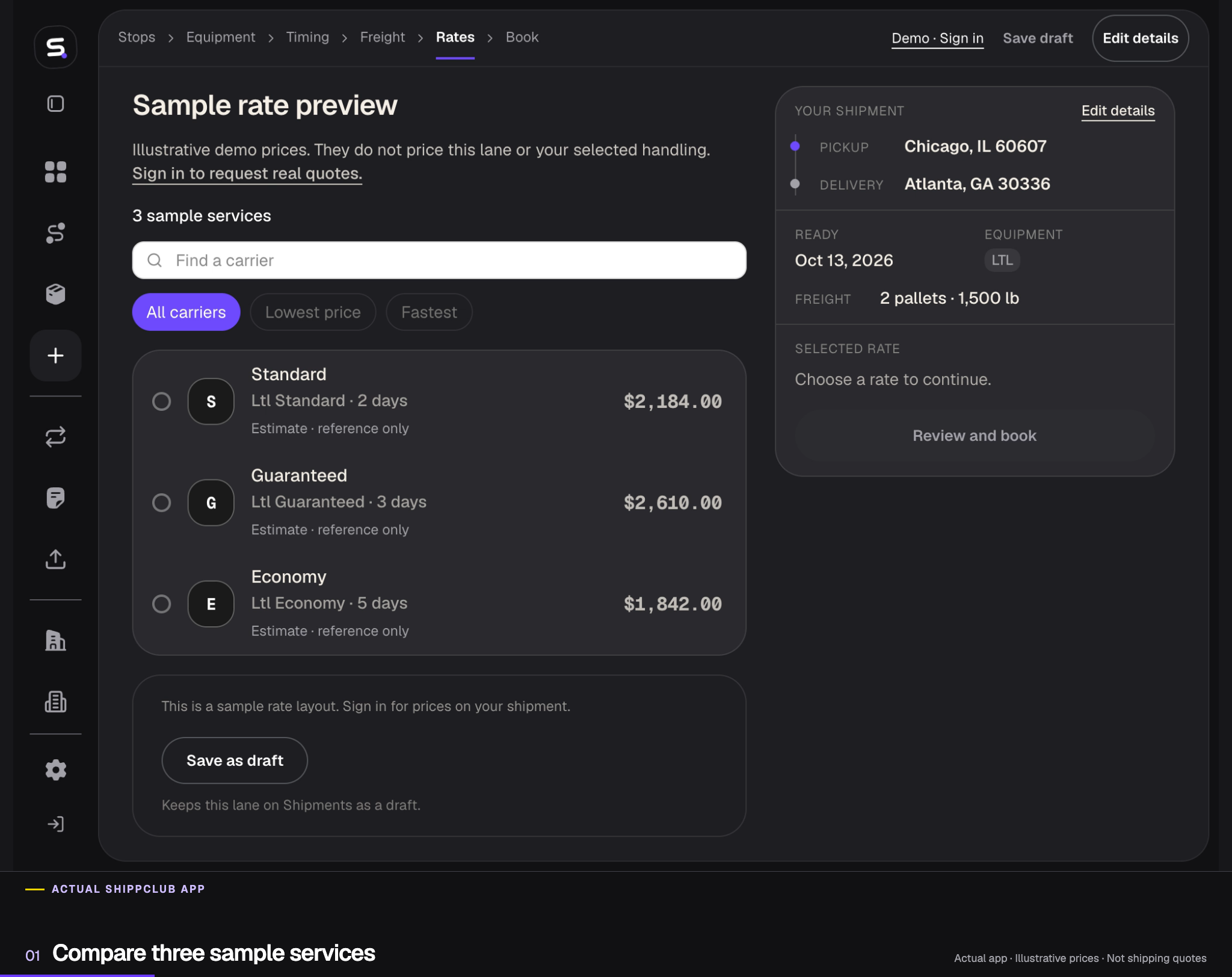Click the E carrier badge for Economy

click(x=211, y=604)
